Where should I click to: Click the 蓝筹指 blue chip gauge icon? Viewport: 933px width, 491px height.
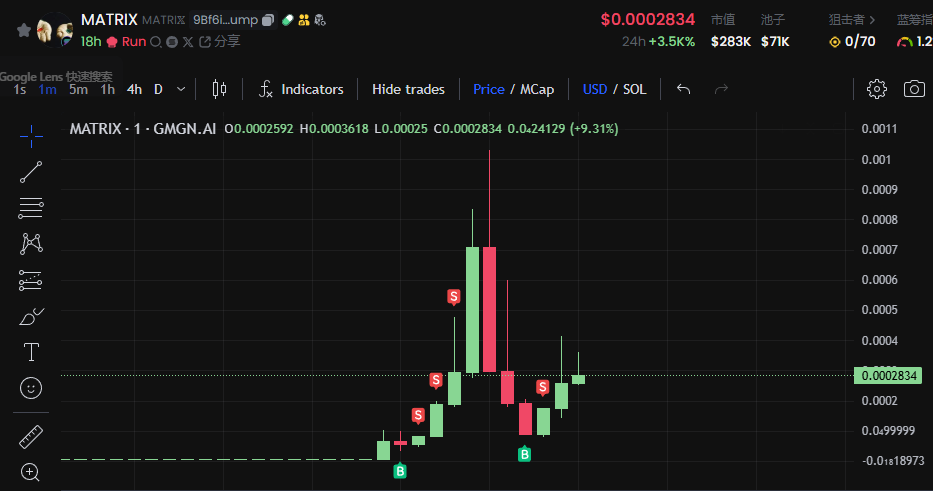tap(904, 42)
